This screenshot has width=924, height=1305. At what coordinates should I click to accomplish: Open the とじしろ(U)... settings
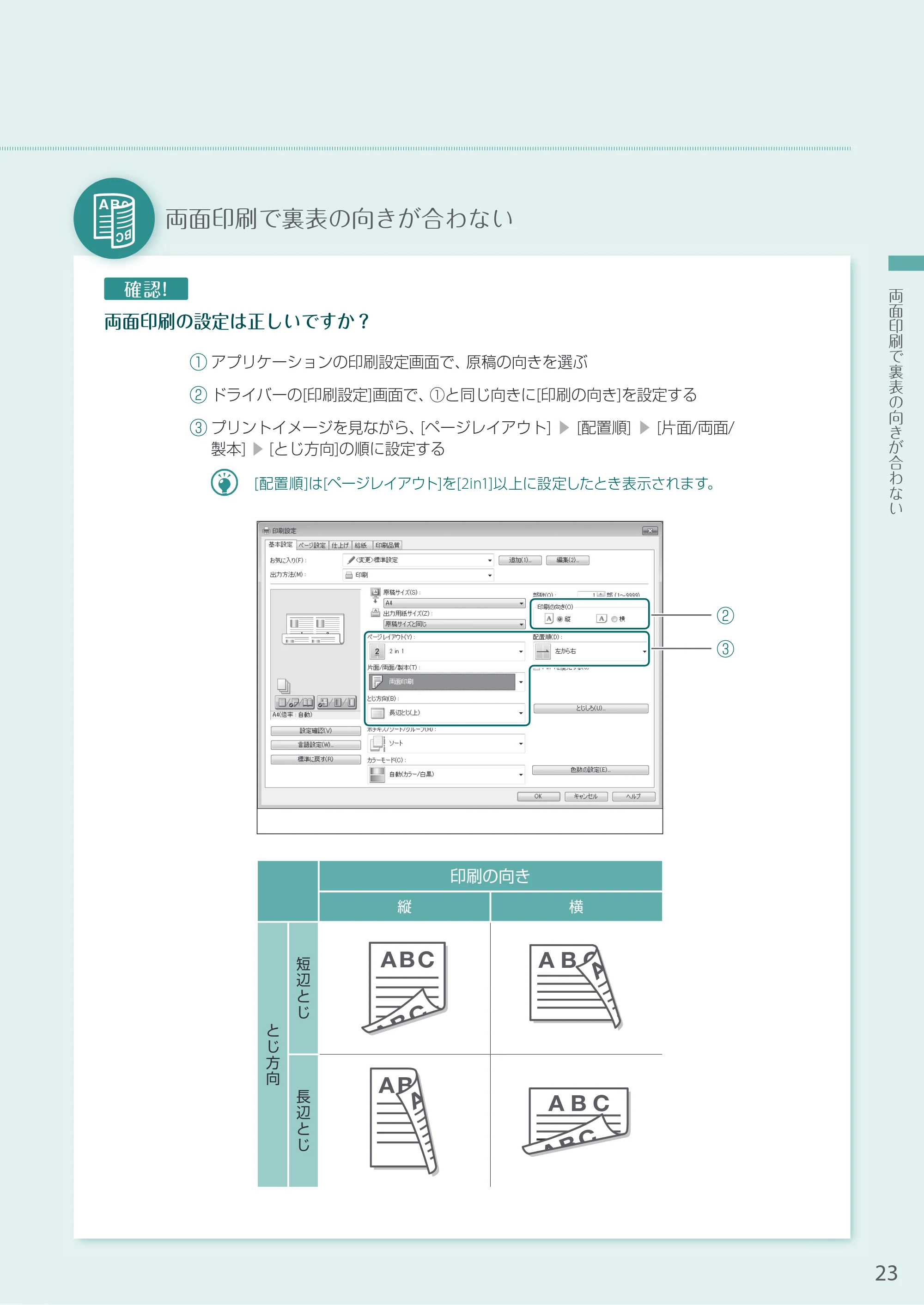click(x=590, y=708)
